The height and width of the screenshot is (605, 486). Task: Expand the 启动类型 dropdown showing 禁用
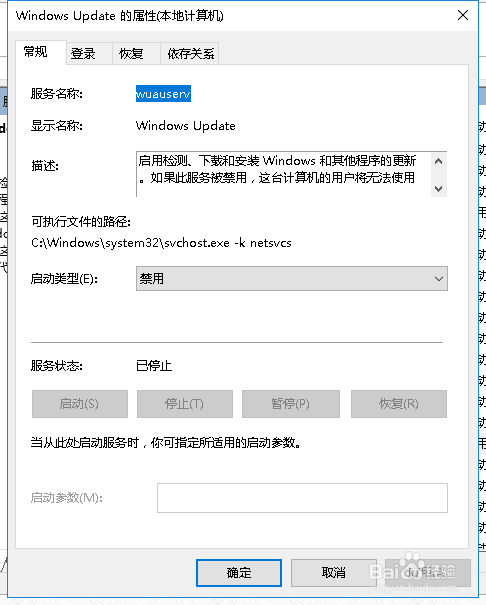click(292, 279)
